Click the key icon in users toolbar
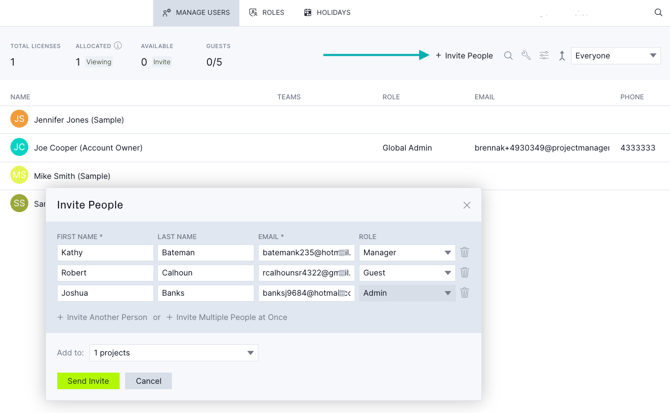Image resolution: width=670 pixels, height=413 pixels. point(526,56)
